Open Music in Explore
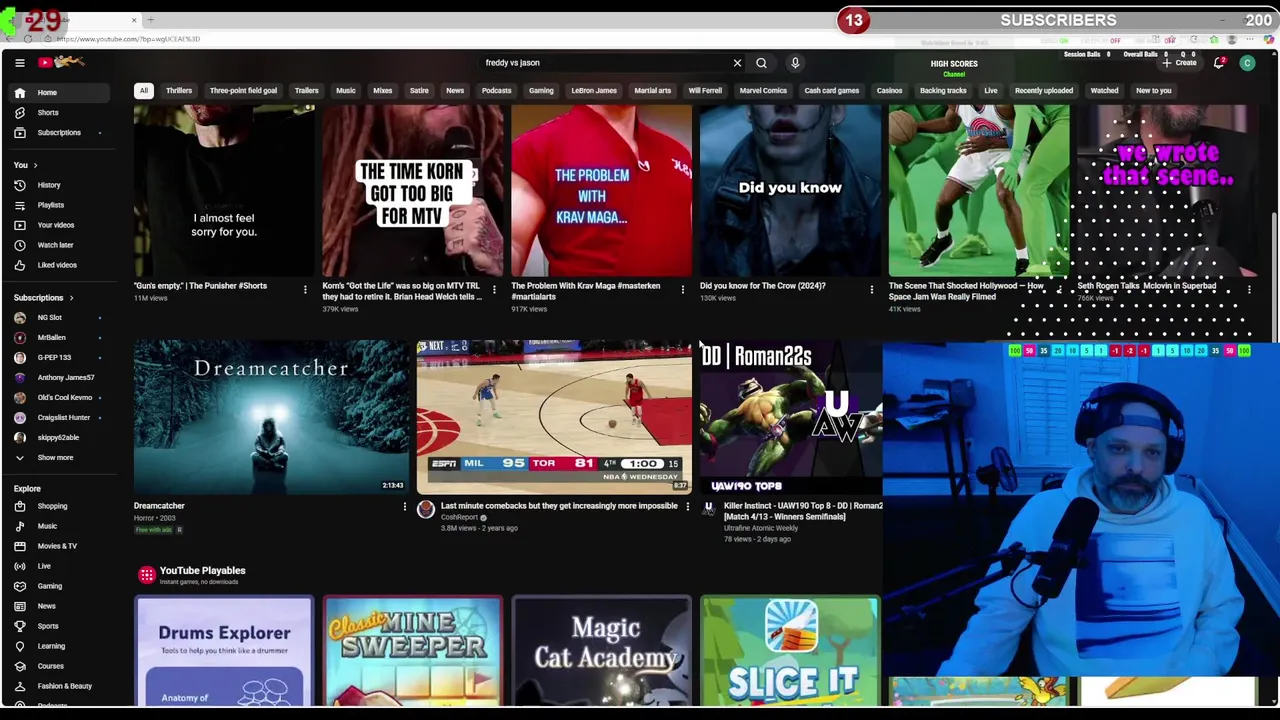Image resolution: width=1280 pixels, height=720 pixels. (60, 526)
